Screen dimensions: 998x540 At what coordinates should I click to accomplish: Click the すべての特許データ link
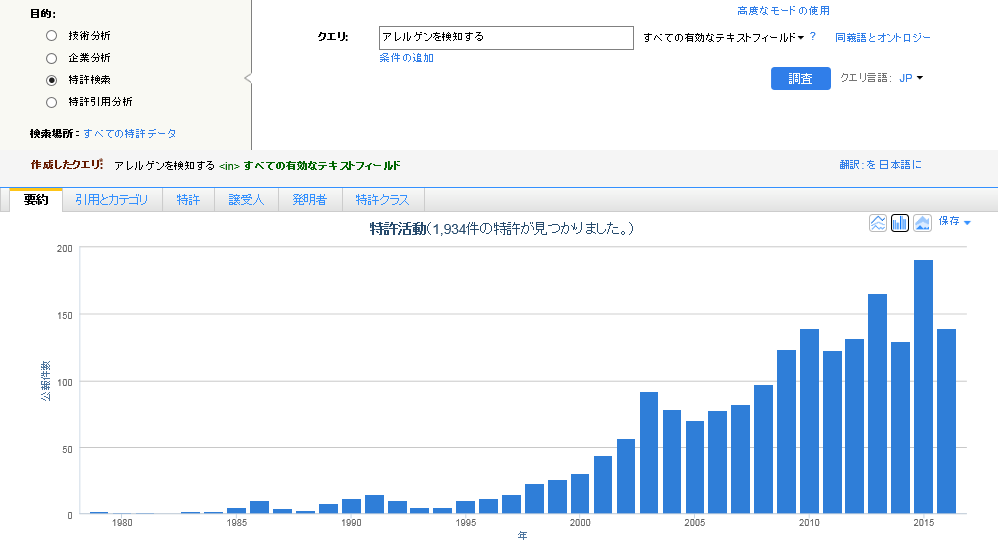click(x=130, y=134)
